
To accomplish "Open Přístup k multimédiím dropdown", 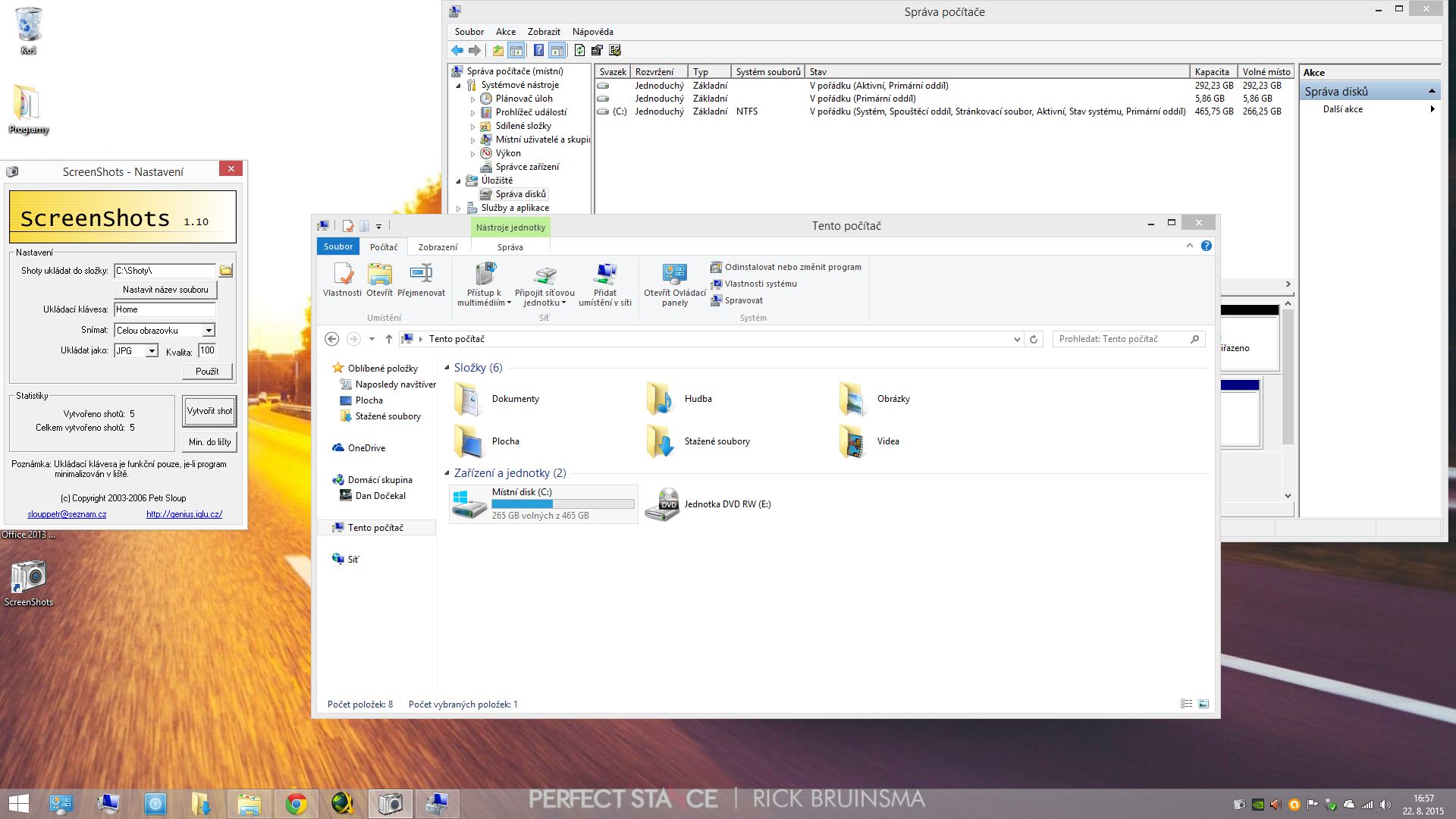I will (x=484, y=285).
